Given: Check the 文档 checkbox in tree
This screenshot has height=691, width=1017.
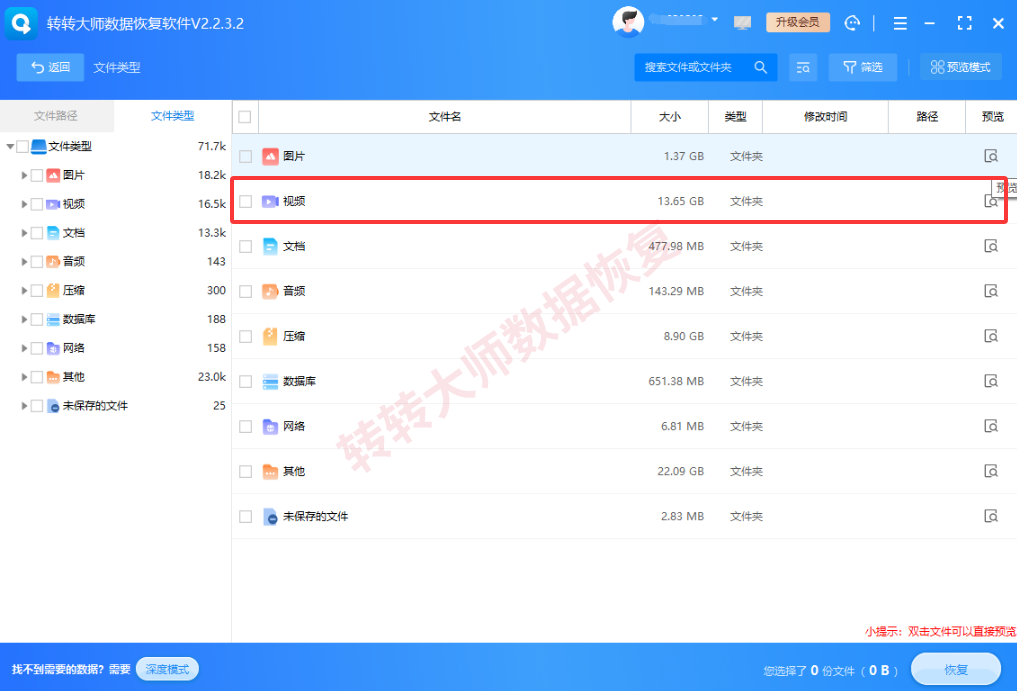Looking at the screenshot, I should tap(37, 233).
